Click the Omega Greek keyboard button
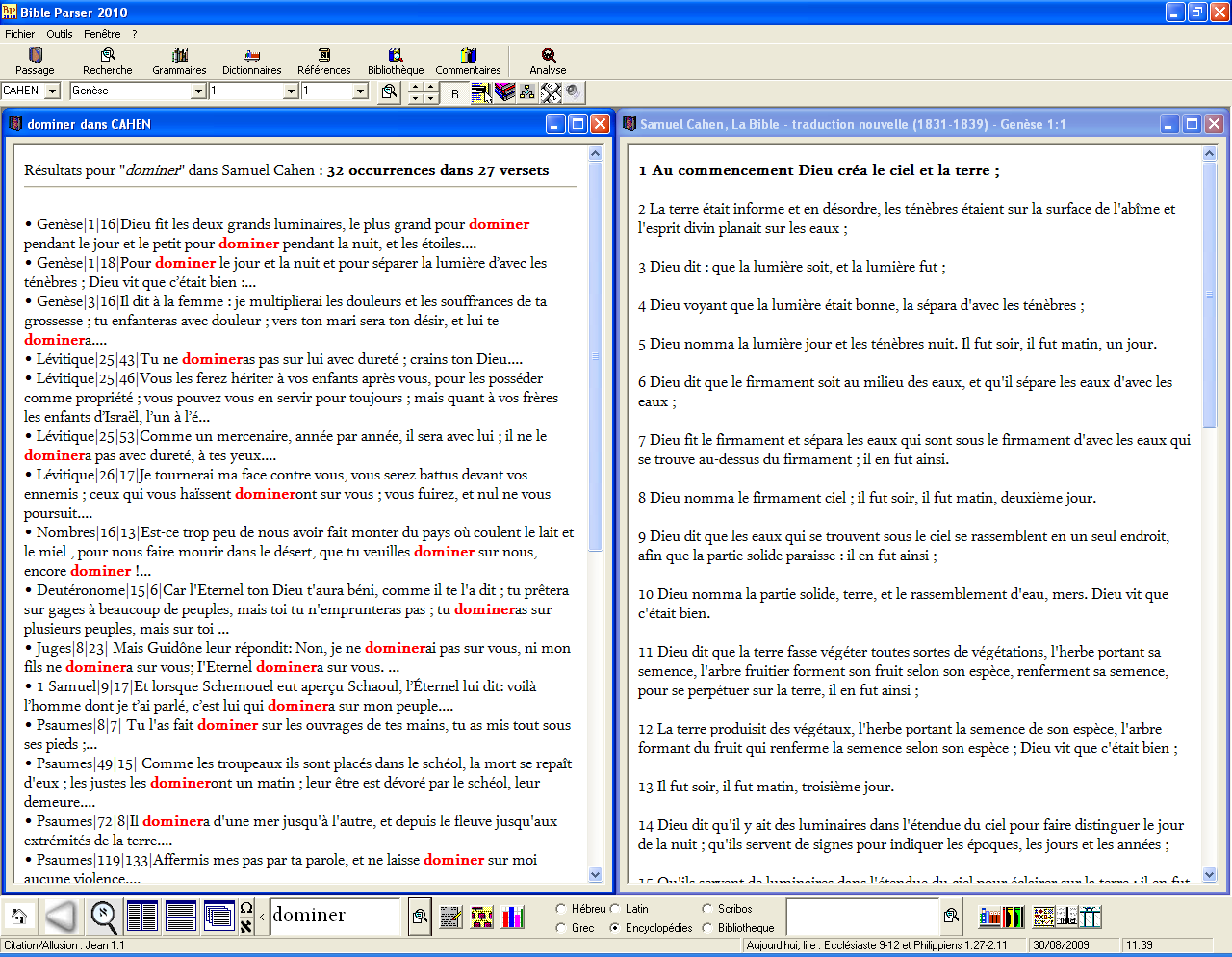This screenshot has width=1232, height=957. (x=246, y=907)
